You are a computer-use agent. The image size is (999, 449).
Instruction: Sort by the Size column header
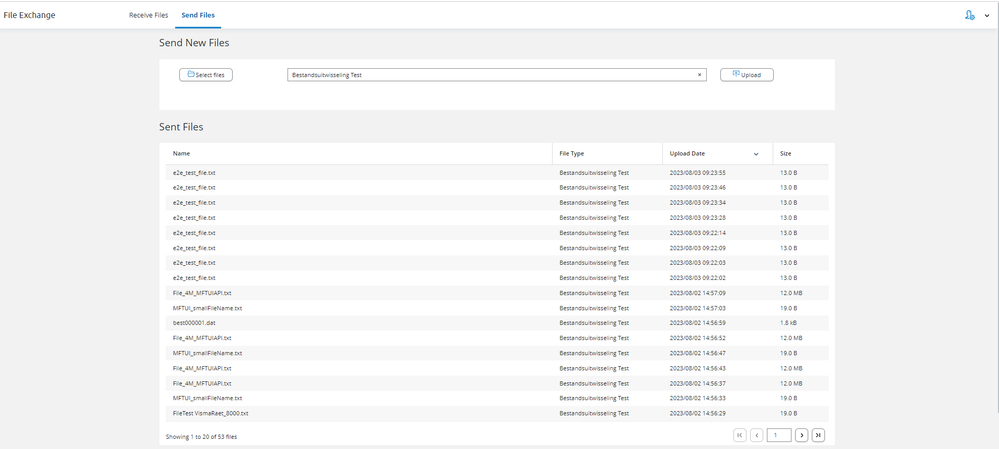[x=786, y=154]
